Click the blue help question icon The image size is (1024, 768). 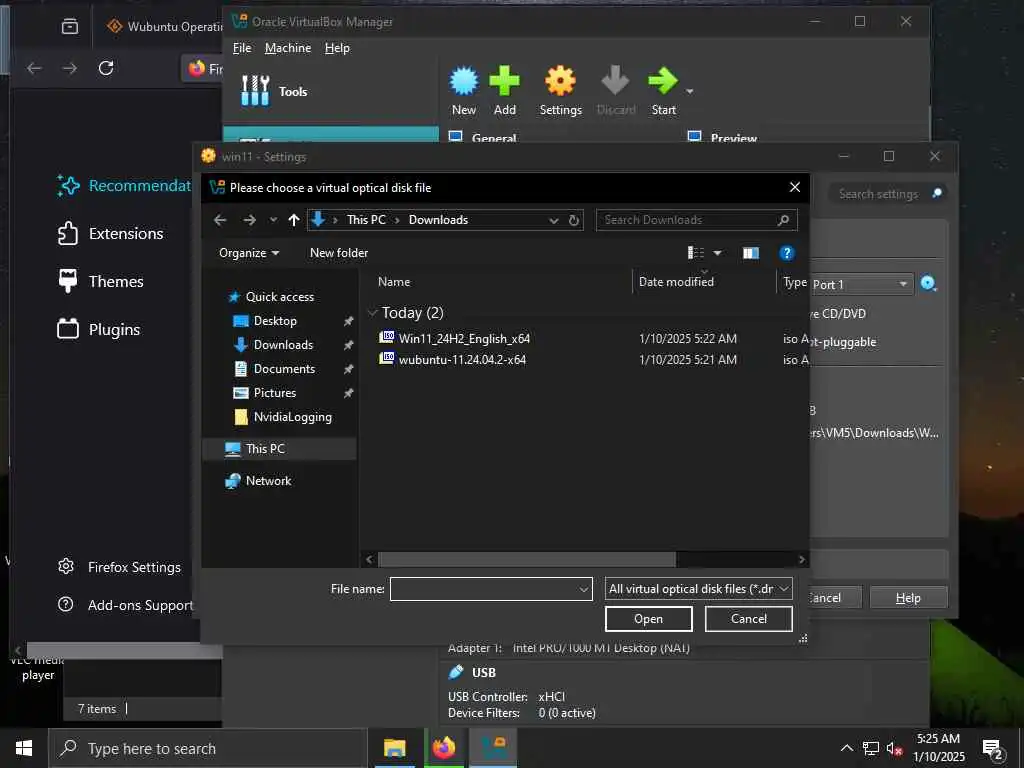point(786,253)
